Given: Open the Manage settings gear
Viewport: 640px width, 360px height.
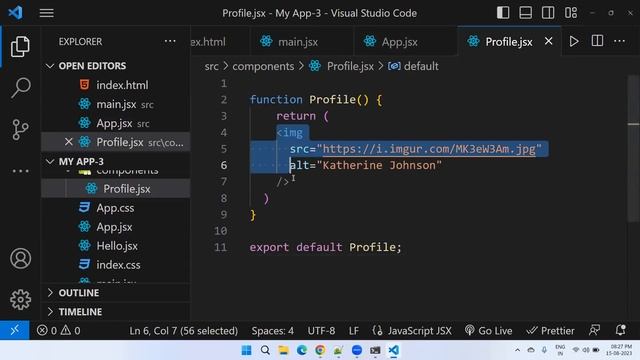Looking at the screenshot, I should point(20,300).
